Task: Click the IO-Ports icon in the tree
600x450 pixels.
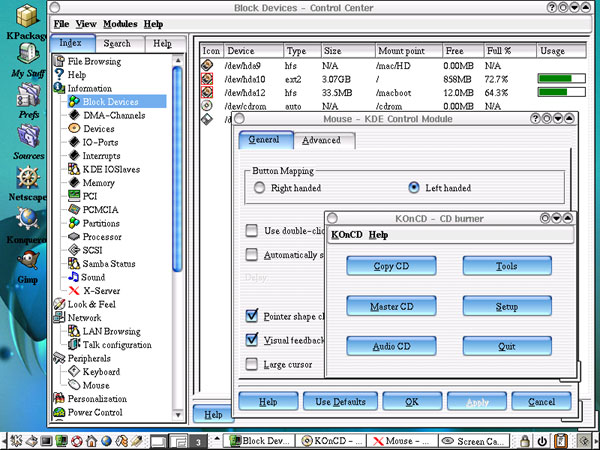Action: coord(74,142)
